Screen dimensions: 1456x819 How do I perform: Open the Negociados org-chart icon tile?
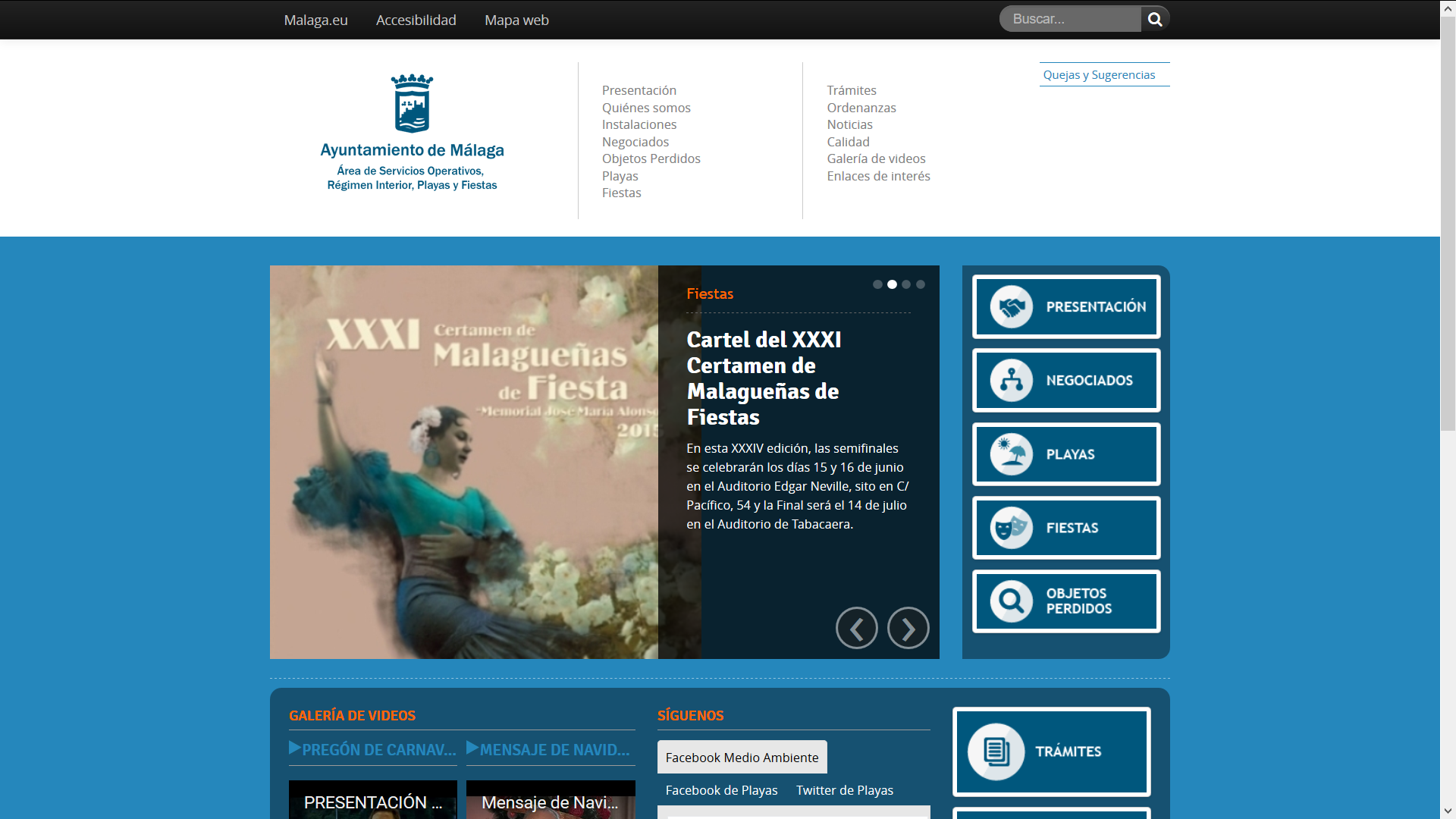coord(1066,380)
